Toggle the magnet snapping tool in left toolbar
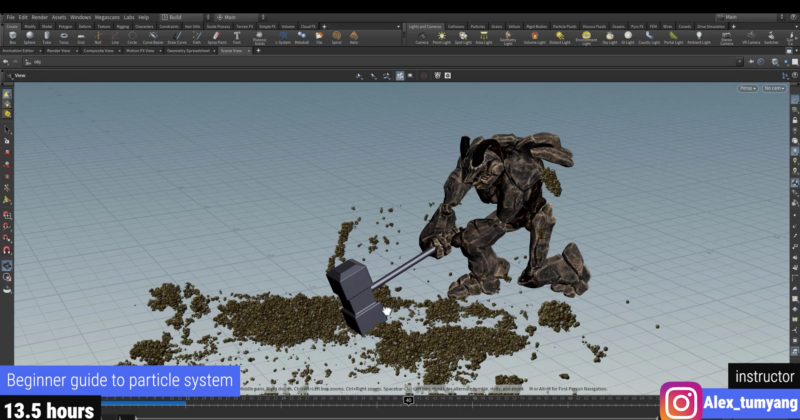This screenshot has height=420, width=800. click(x=7, y=250)
